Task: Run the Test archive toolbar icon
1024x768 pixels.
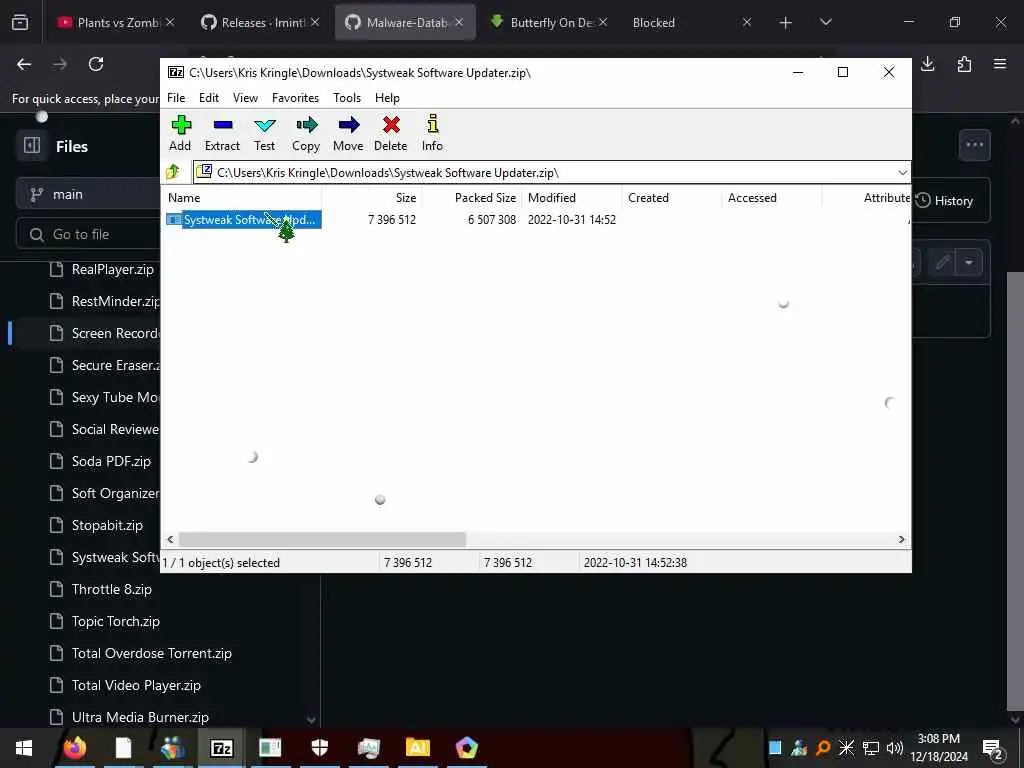Action: click(264, 134)
